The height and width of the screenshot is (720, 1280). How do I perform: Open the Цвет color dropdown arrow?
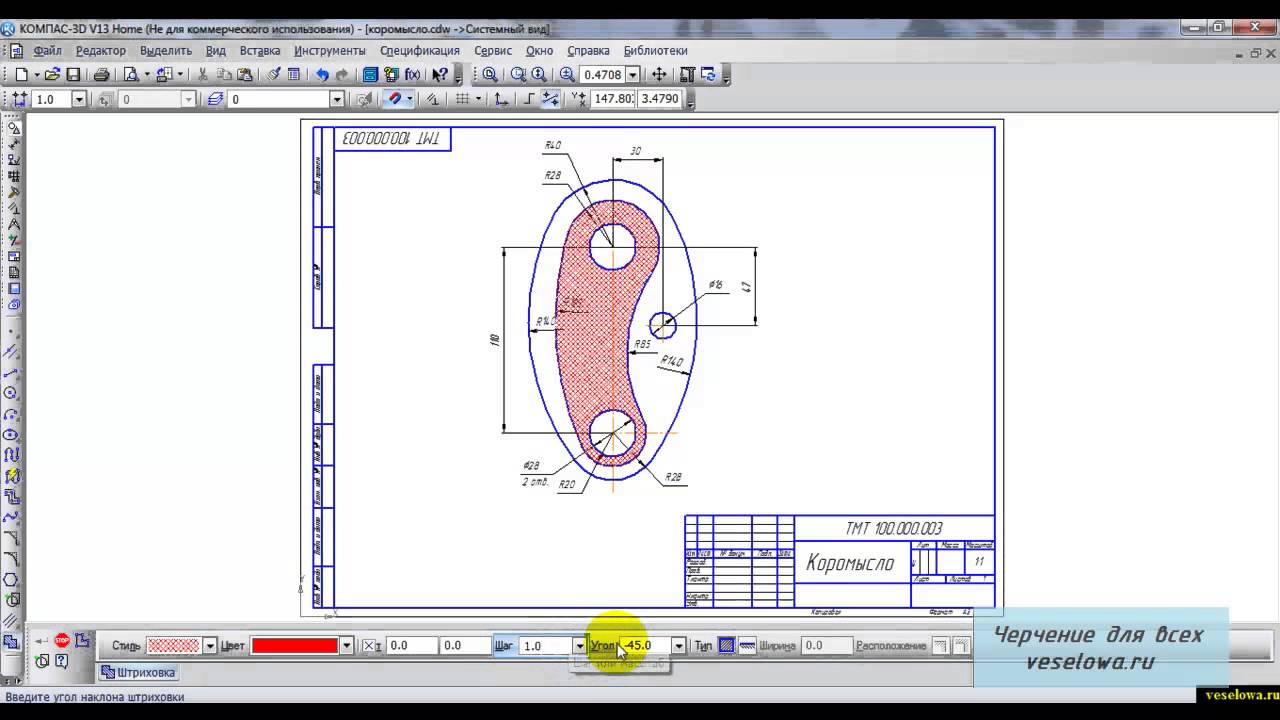[x=347, y=646]
